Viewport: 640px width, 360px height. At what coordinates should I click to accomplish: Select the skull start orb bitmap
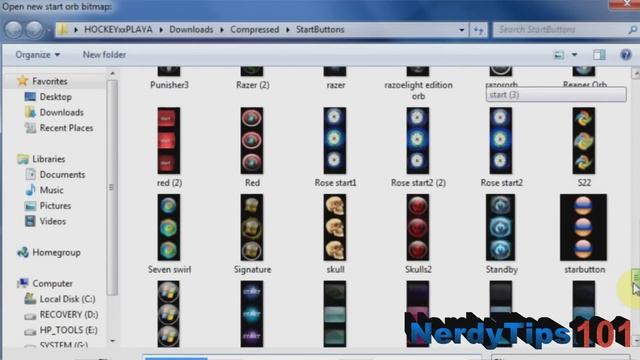click(x=335, y=227)
